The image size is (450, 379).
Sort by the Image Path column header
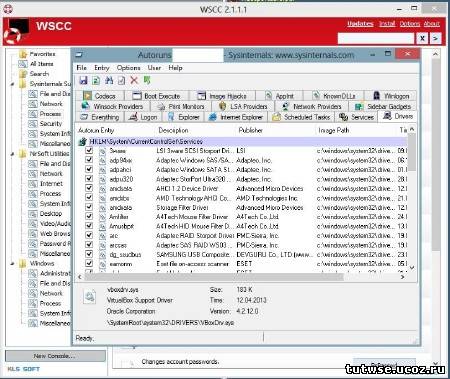(x=334, y=130)
